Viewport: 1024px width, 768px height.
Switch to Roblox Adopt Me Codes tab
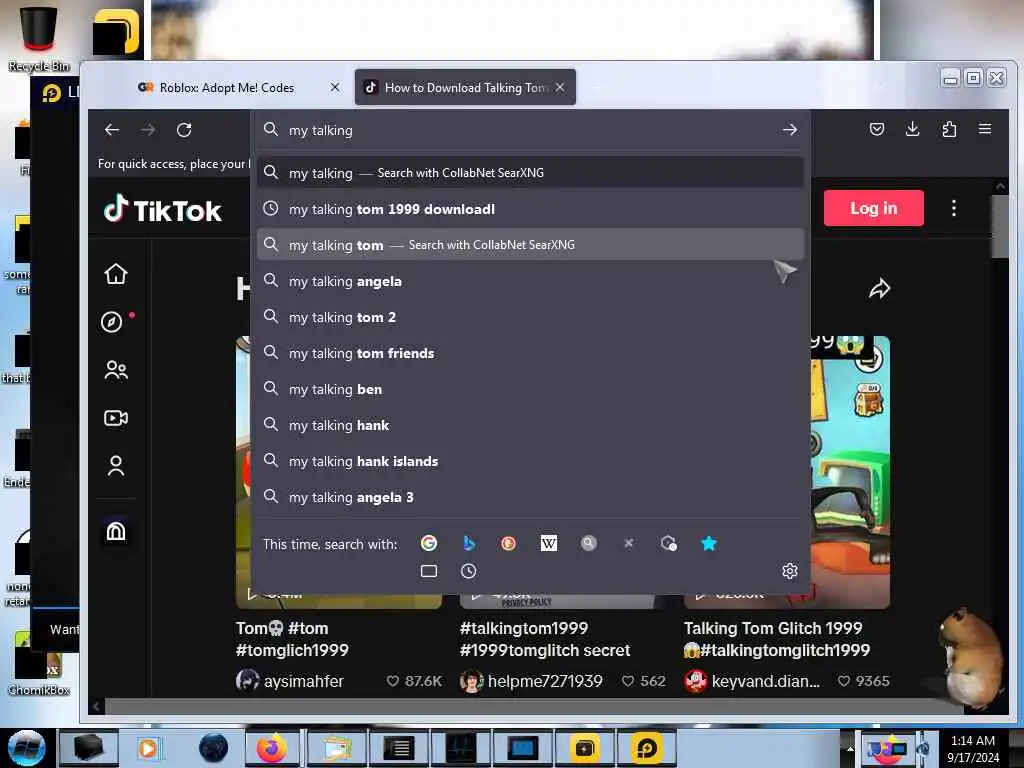227,88
